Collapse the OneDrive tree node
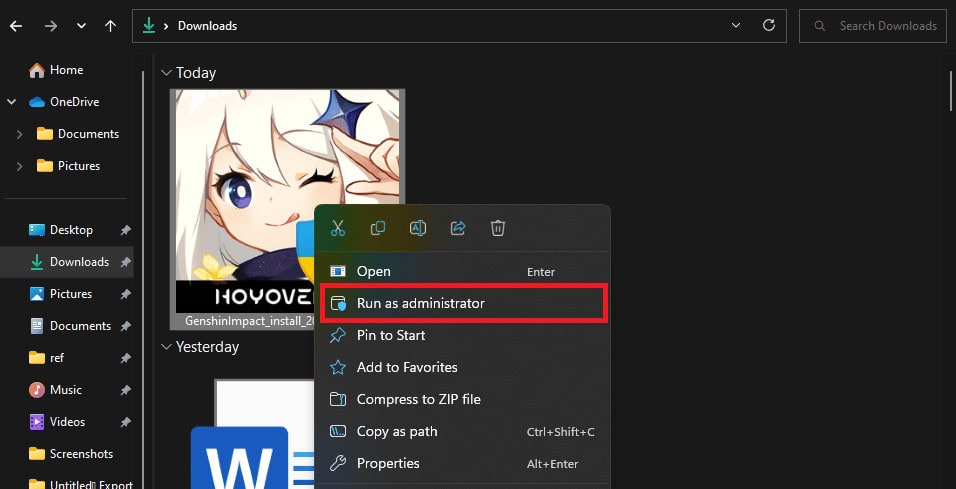956x489 pixels. 12,102
